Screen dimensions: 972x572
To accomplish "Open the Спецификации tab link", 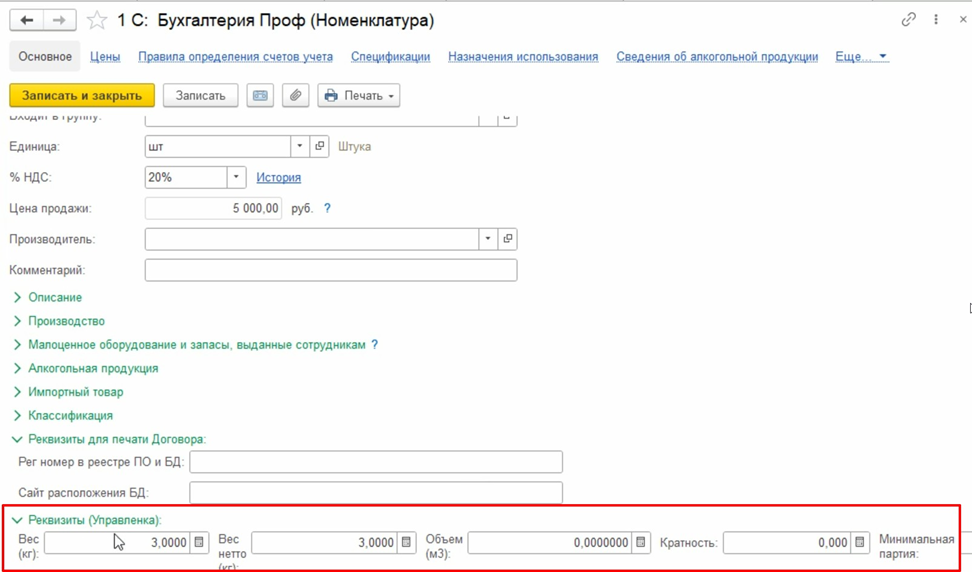I will [391, 56].
